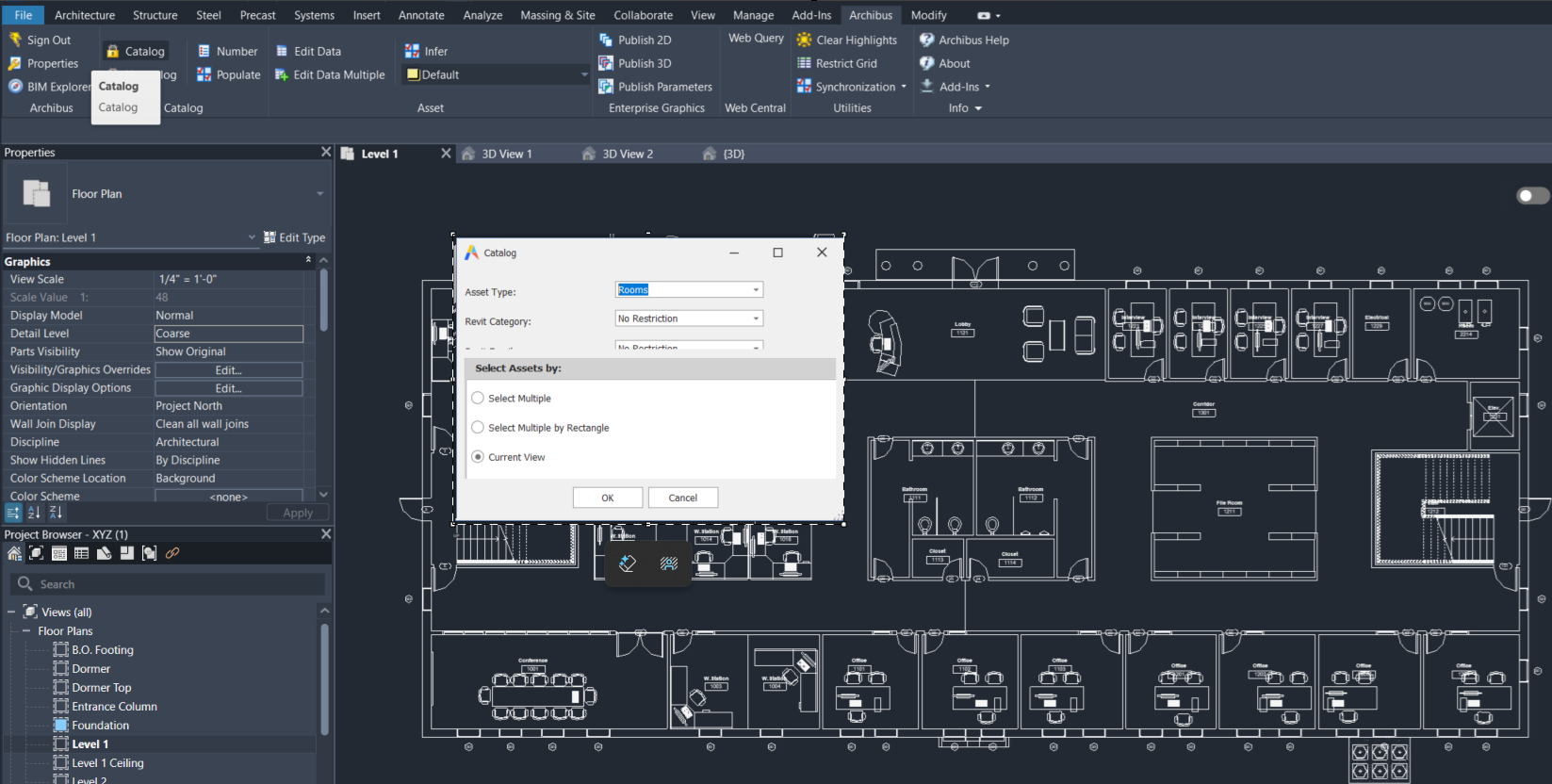Click the Publish 2D icon
The width and height of the screenshot is (1552, 784).
click(x=606, y=40)
